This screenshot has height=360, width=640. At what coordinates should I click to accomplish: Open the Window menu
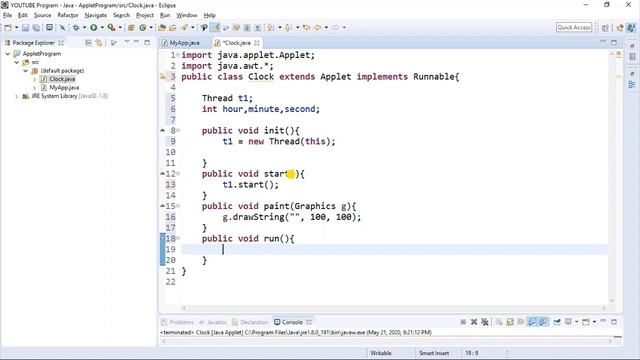[187, 15]
